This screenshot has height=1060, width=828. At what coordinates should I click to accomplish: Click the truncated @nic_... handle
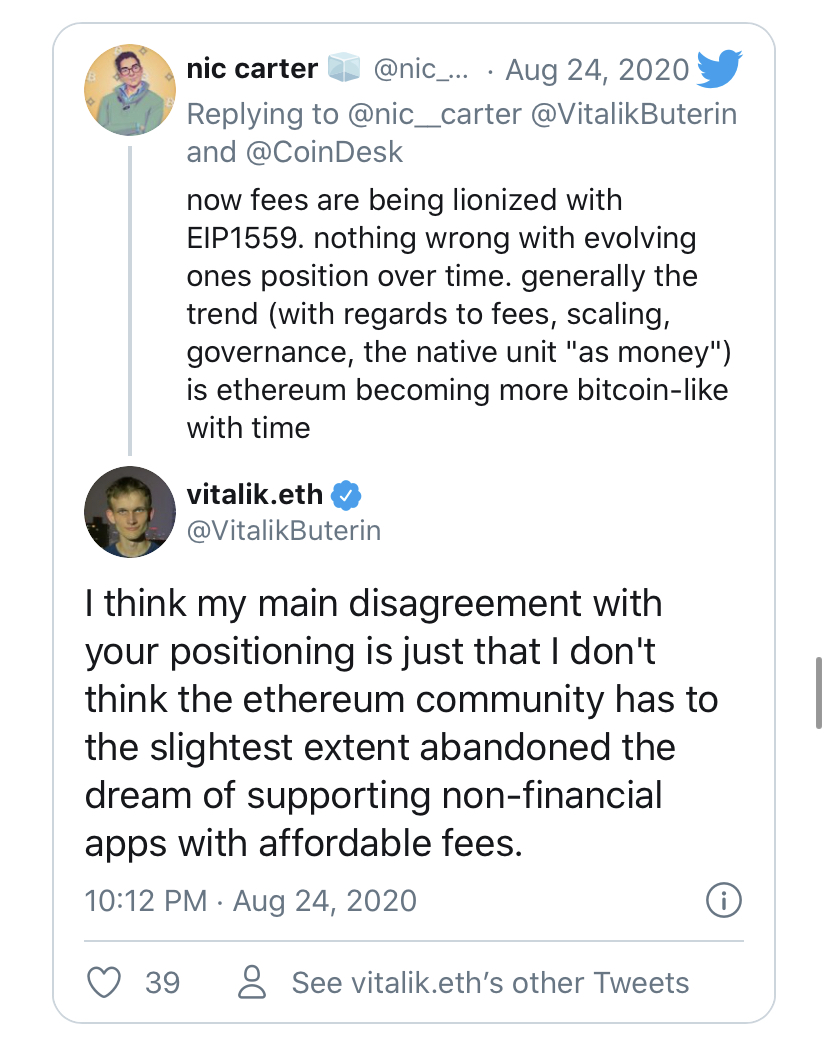click(418, 70)
